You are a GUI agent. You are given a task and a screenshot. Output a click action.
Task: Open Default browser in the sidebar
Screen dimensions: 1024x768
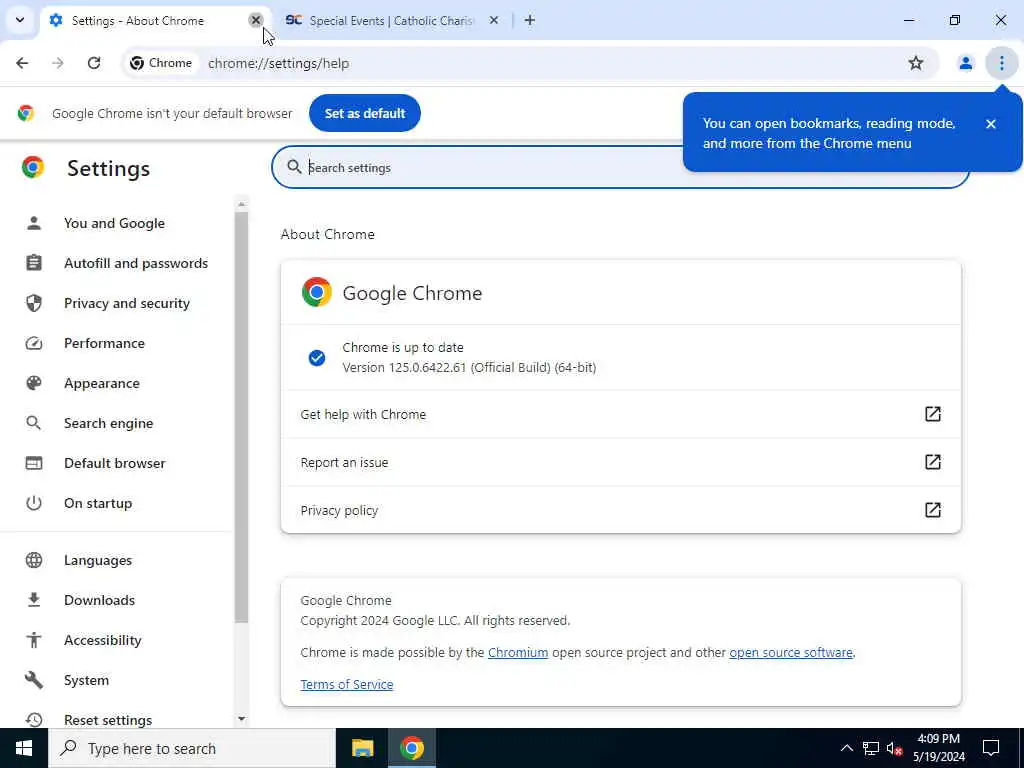(114, 463)
